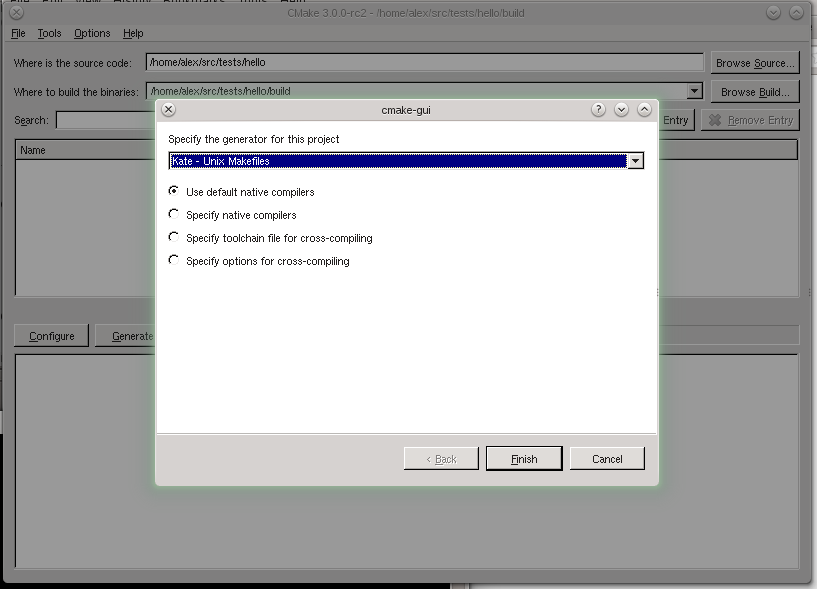Click the dialog's down-arrow minimize icon
This screenshot has width=817, height=589.
[x=622, y=110]
